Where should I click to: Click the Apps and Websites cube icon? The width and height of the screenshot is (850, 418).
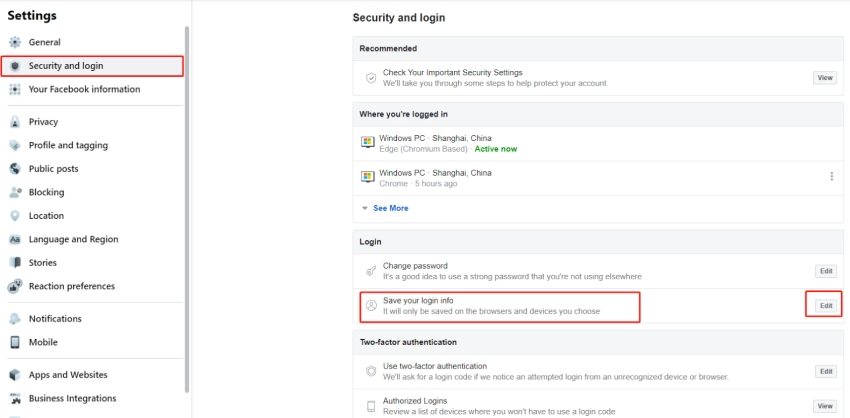click(15, 375)
